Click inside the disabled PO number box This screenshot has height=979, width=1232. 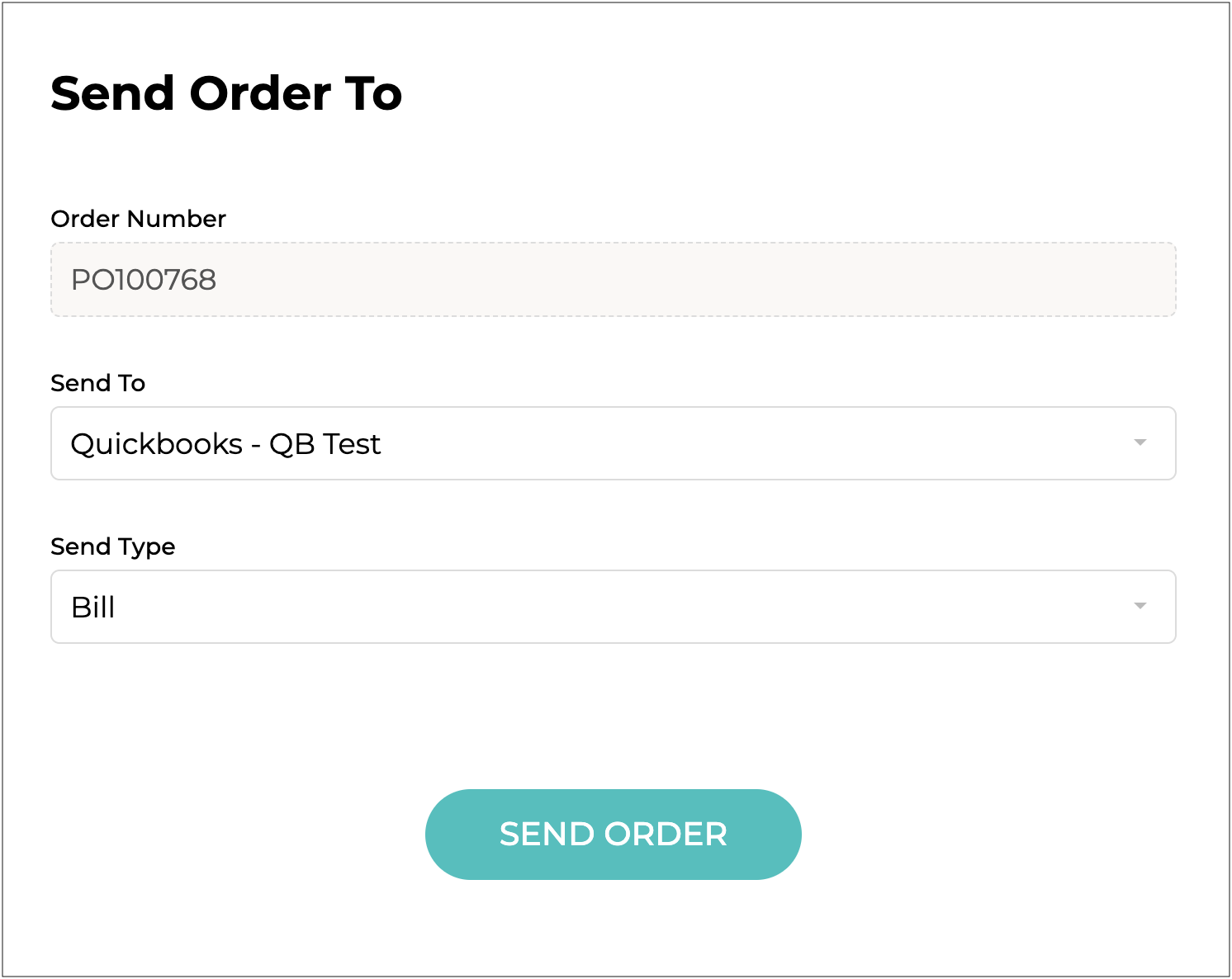coord(613,280)
